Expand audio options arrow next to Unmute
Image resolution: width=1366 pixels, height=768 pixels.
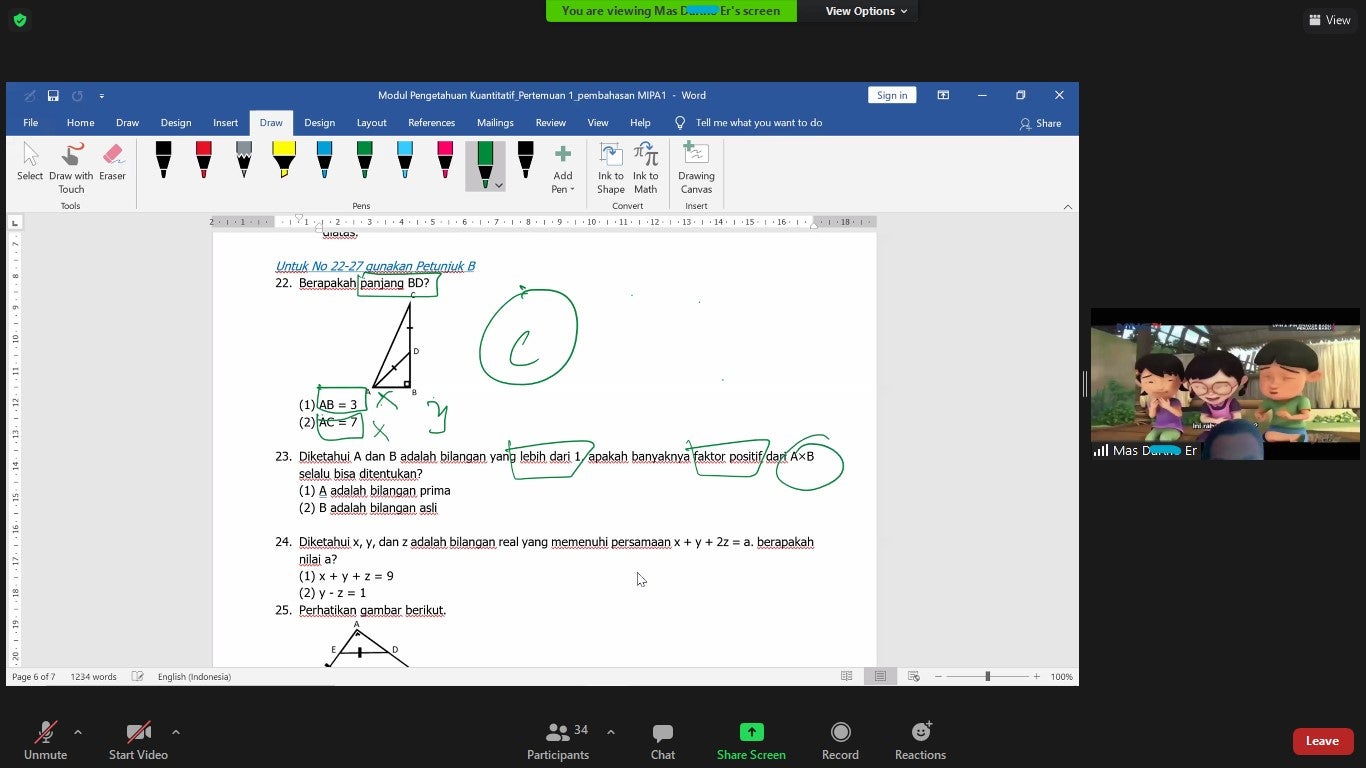(78, 732)
